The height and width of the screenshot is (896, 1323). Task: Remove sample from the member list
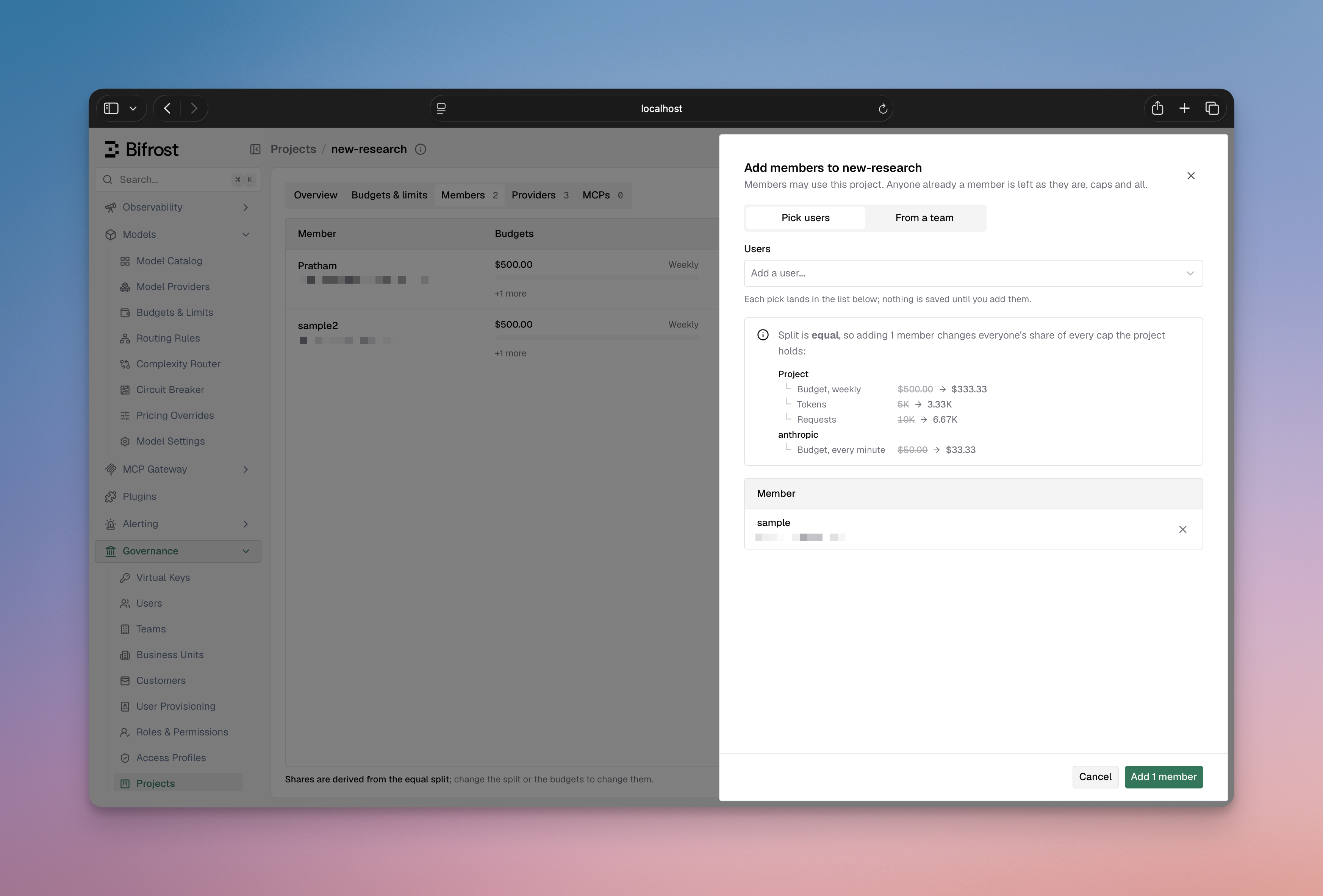[1182, 530]
